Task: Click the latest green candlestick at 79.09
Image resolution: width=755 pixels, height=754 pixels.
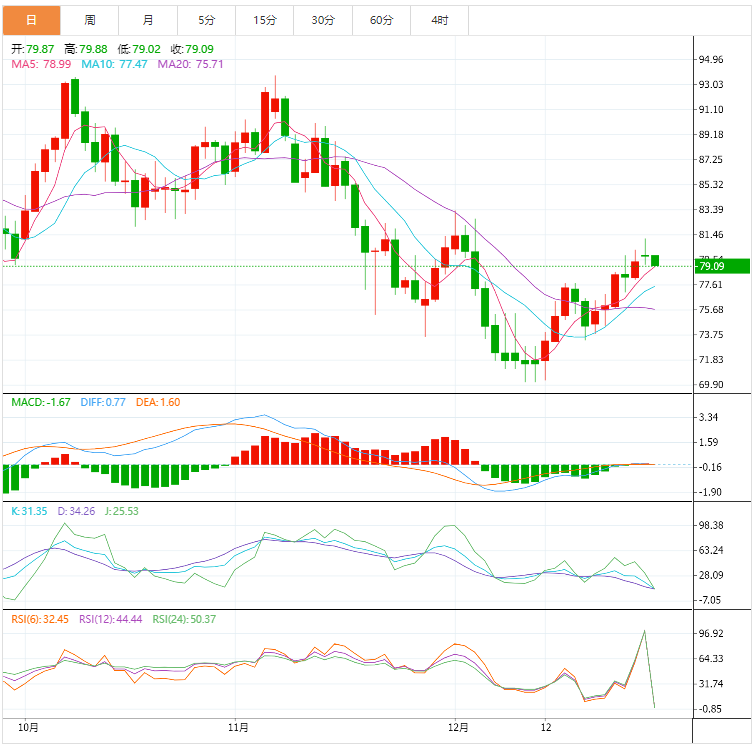Action: [655, 260]
